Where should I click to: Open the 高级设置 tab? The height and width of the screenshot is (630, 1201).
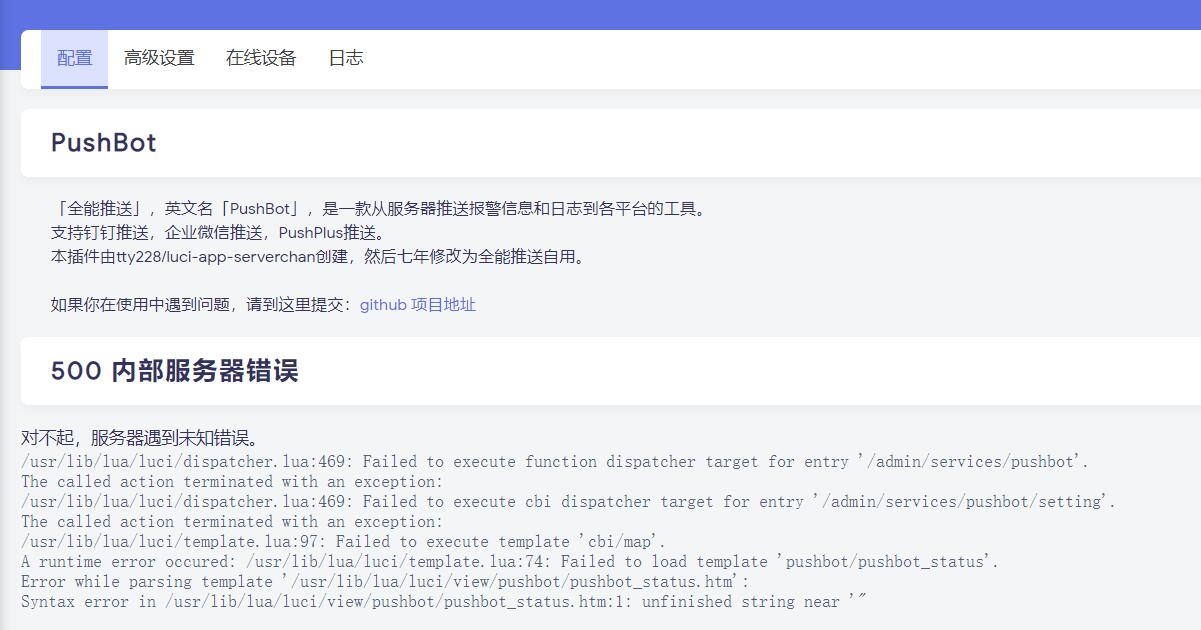(159, 58)
